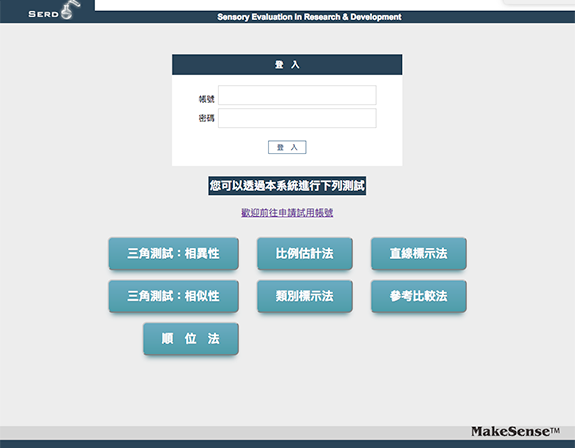Click the 登入 submit button
Screen dimensions: 575x448
click(x=287, y=147)
